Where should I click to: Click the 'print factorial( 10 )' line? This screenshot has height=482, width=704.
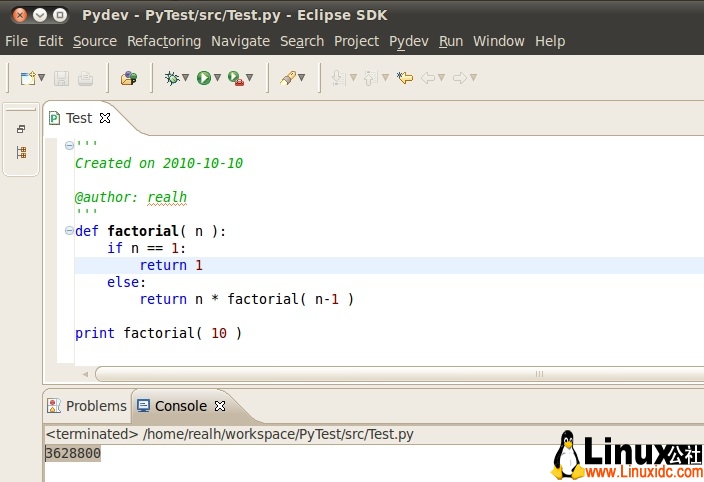click(x=158, y=333)
